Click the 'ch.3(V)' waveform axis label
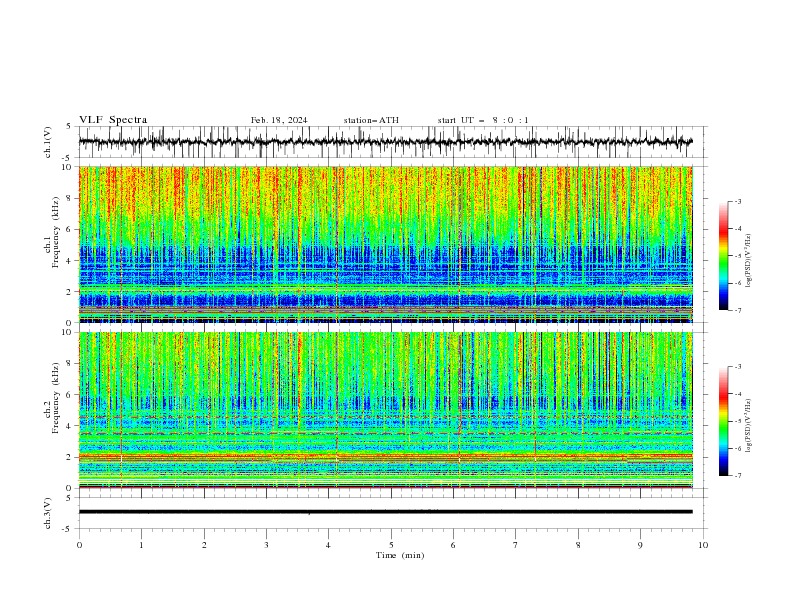Viewport: 792px width, 612px height. [48, 513]
